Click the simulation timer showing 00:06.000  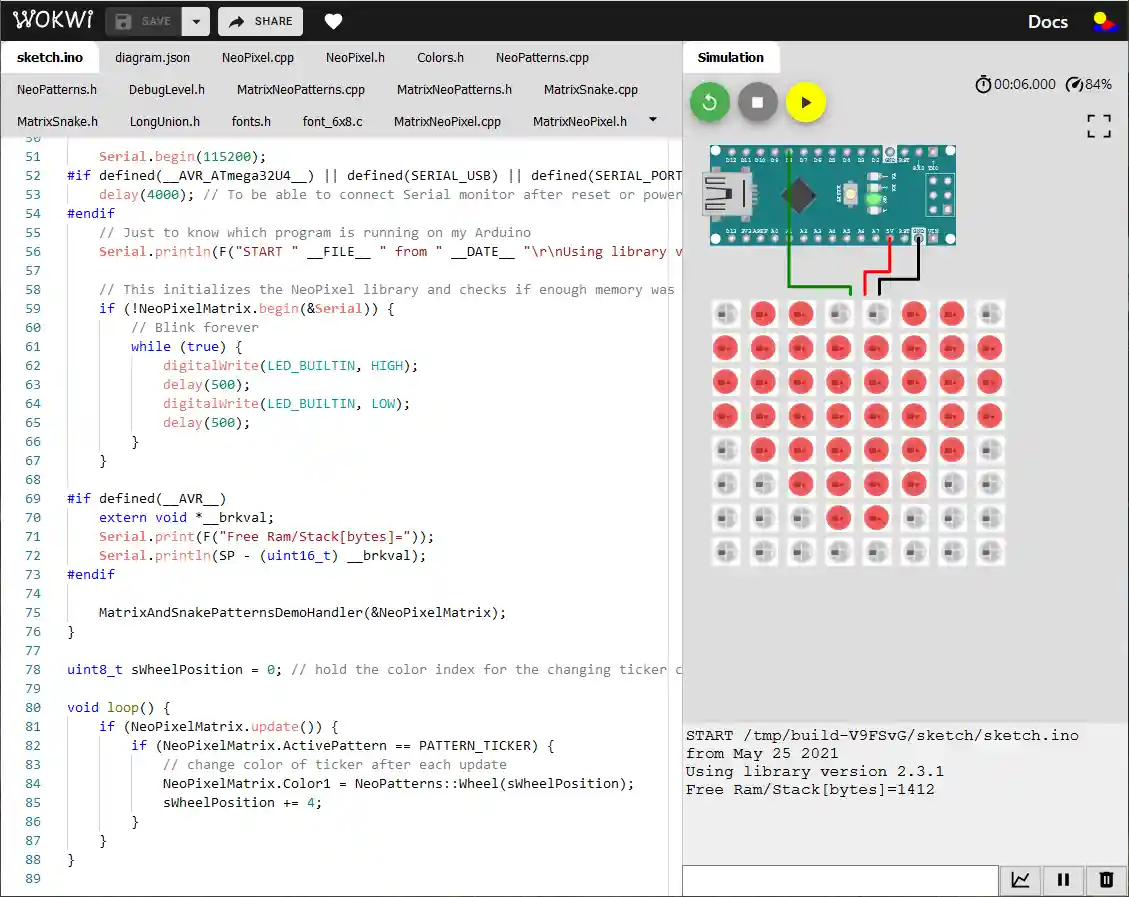(1015, 85)
